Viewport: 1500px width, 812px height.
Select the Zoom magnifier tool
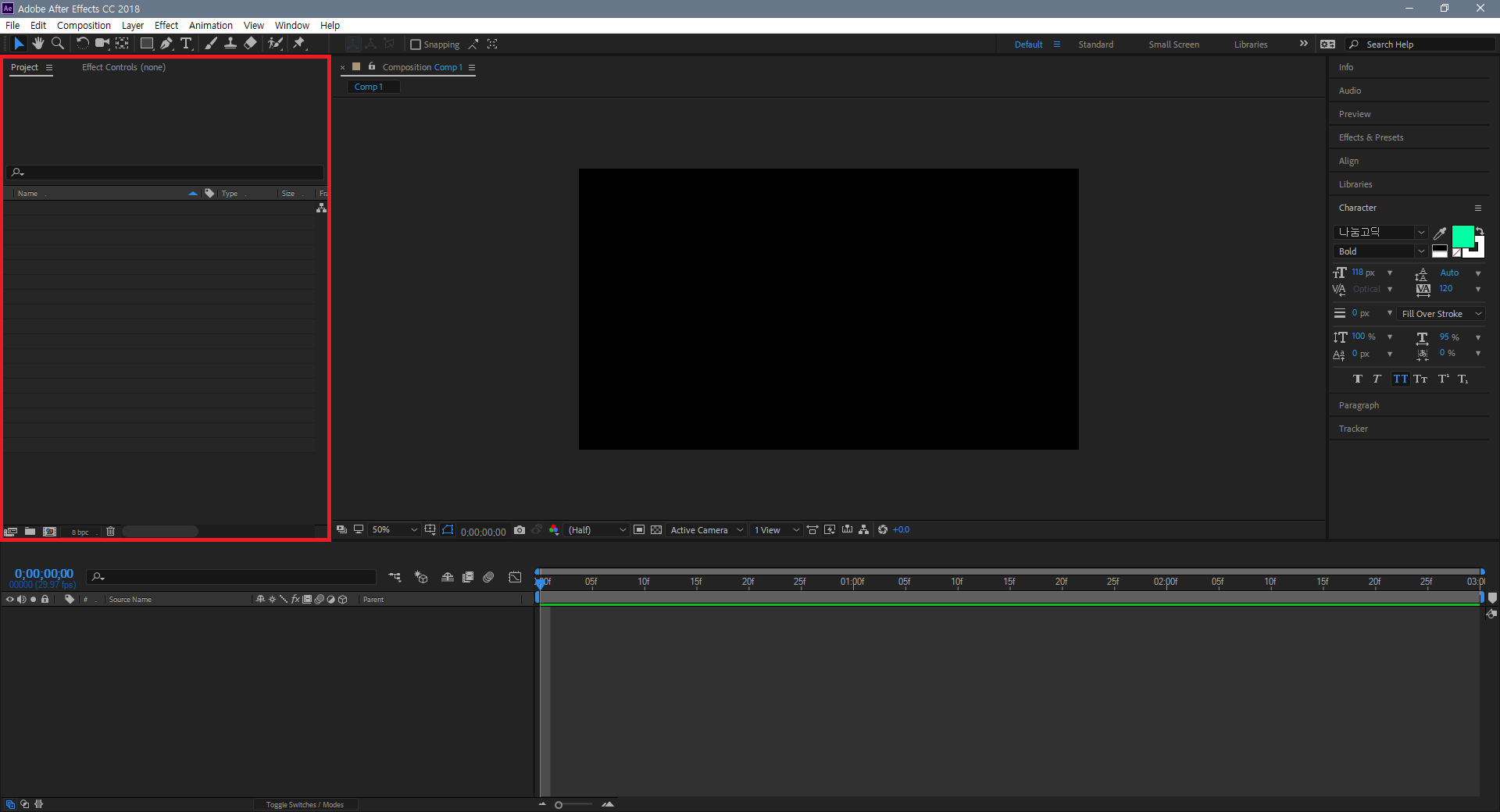pyautogui.click(x=58, y=44)
